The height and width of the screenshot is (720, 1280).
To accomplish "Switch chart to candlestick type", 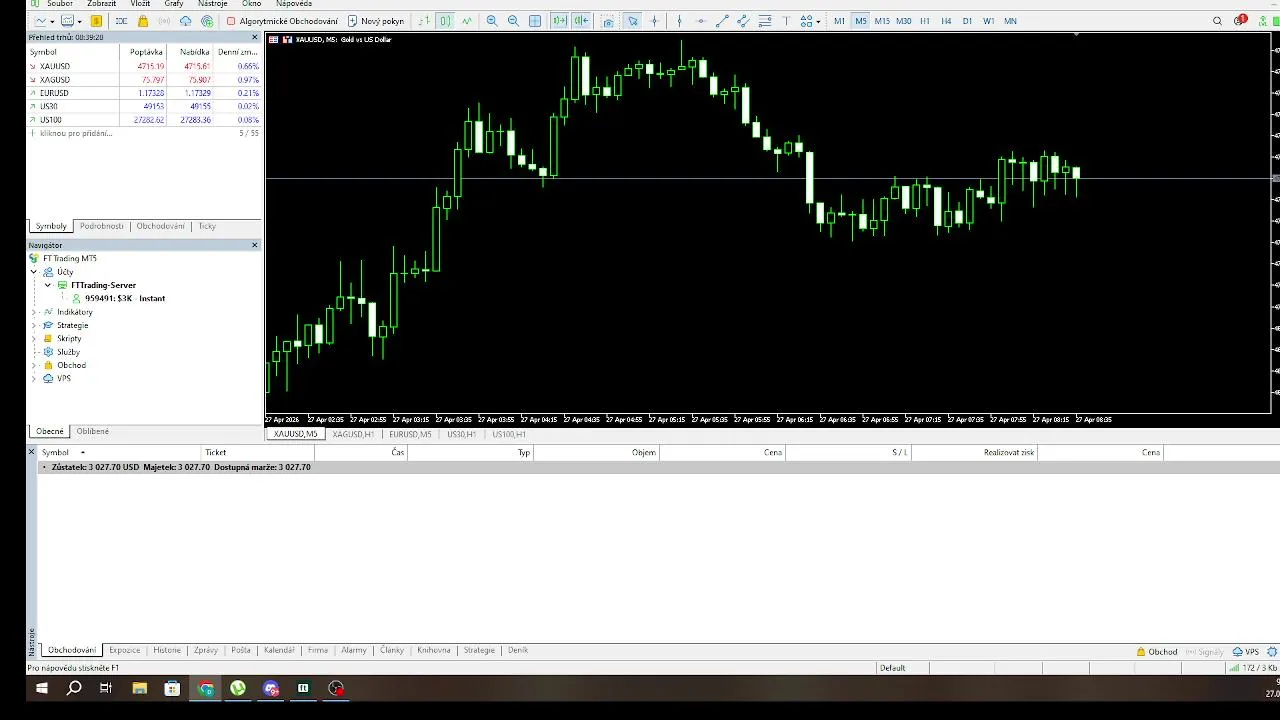I will pyautogui.click(x=445, y=21).
